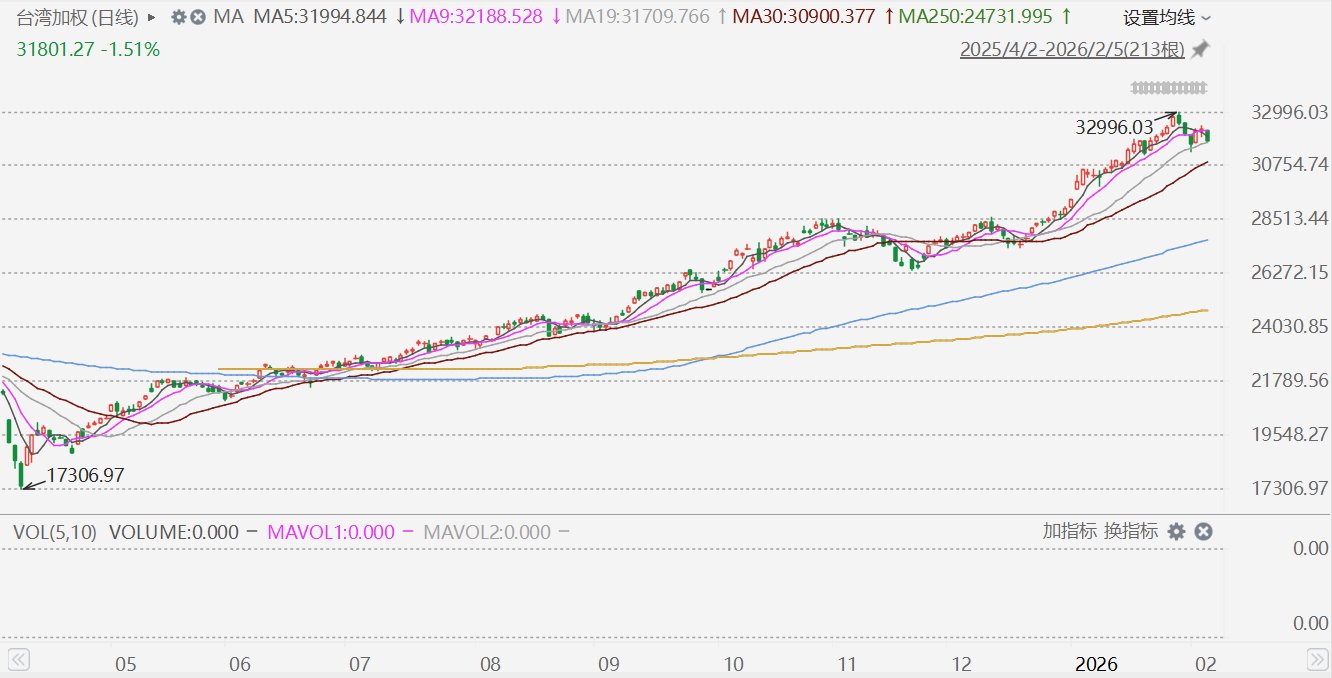Click the pin icon beside date range

[x=1200, y=50]
